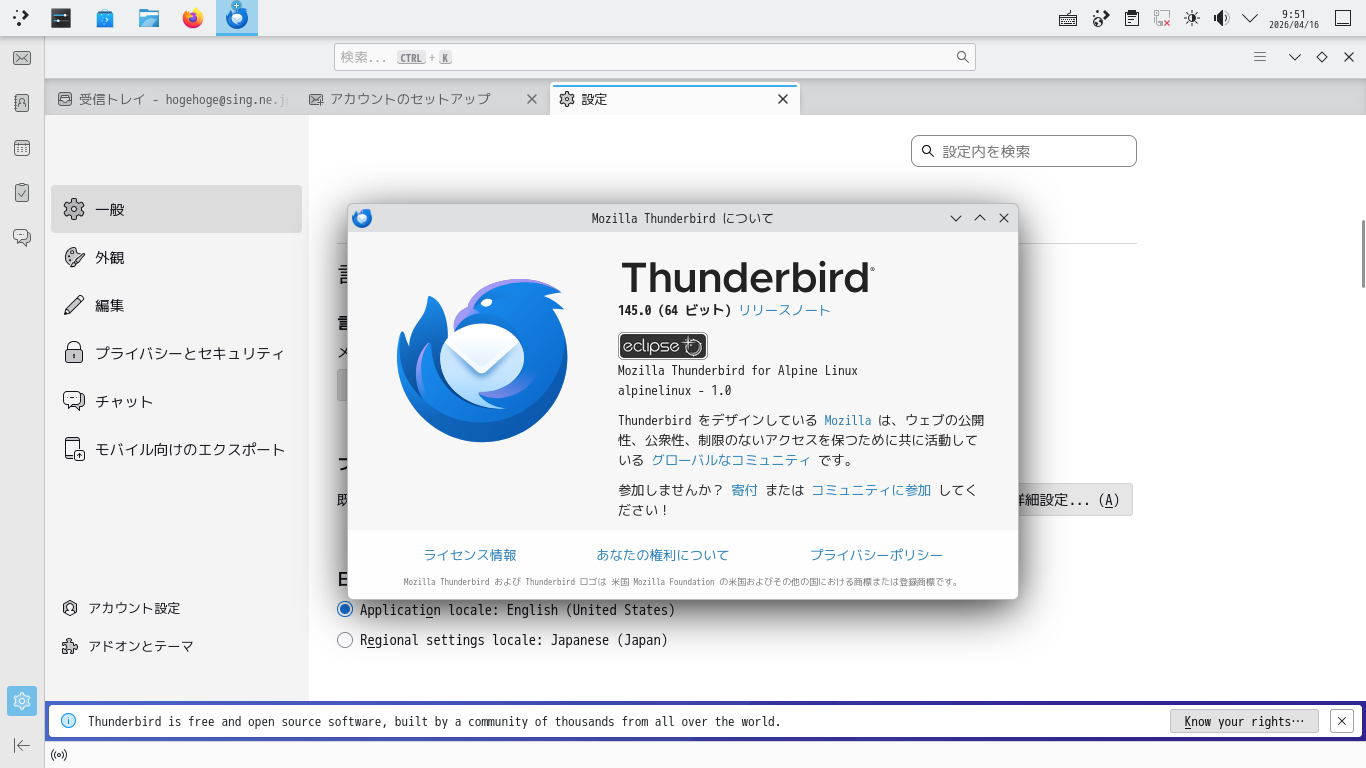Open the Tasks space icon
Viewport: 1366px width, 768px height.
[x=22, y=192]
